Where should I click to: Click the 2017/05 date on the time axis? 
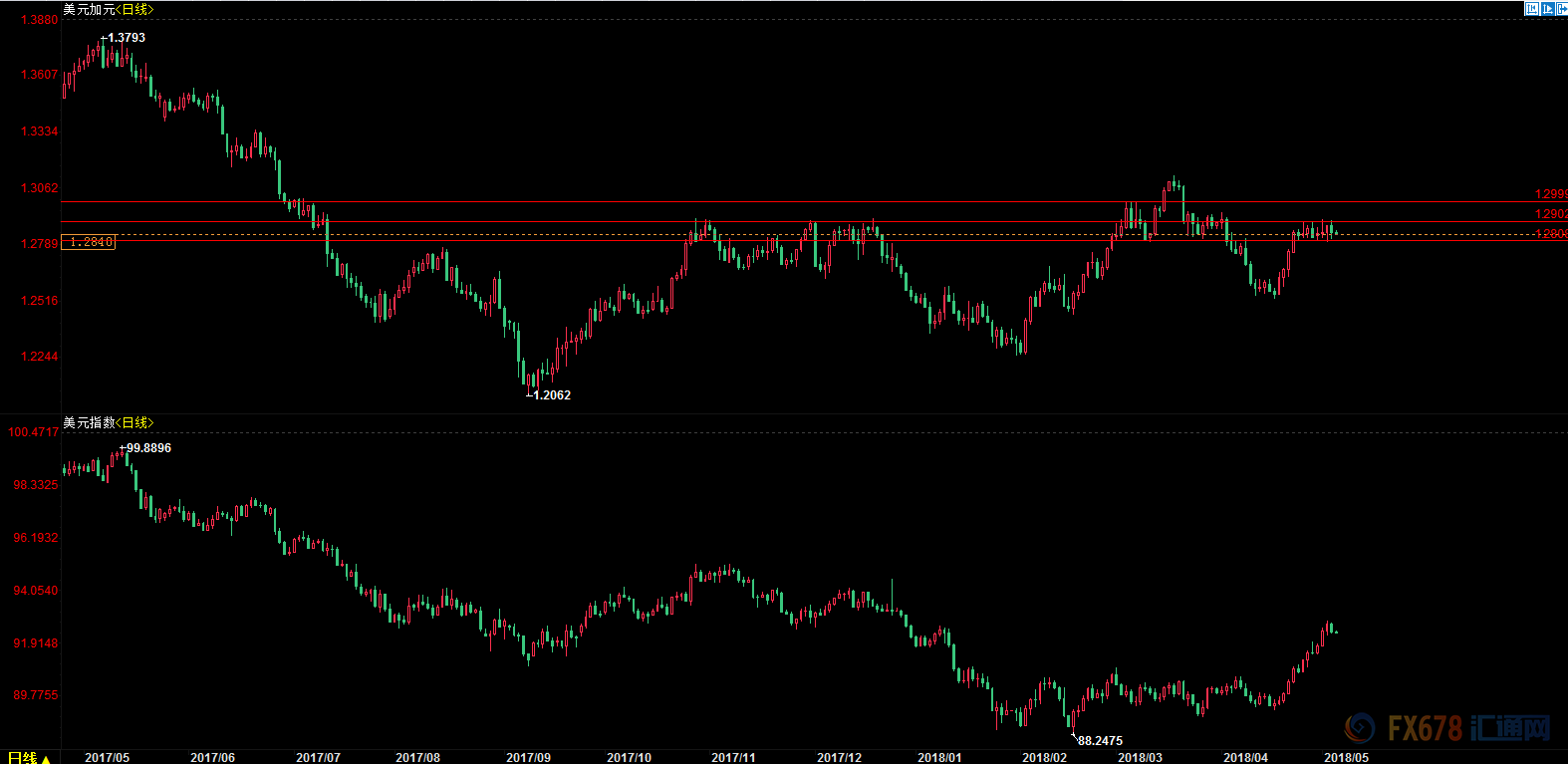coord(108,758)
